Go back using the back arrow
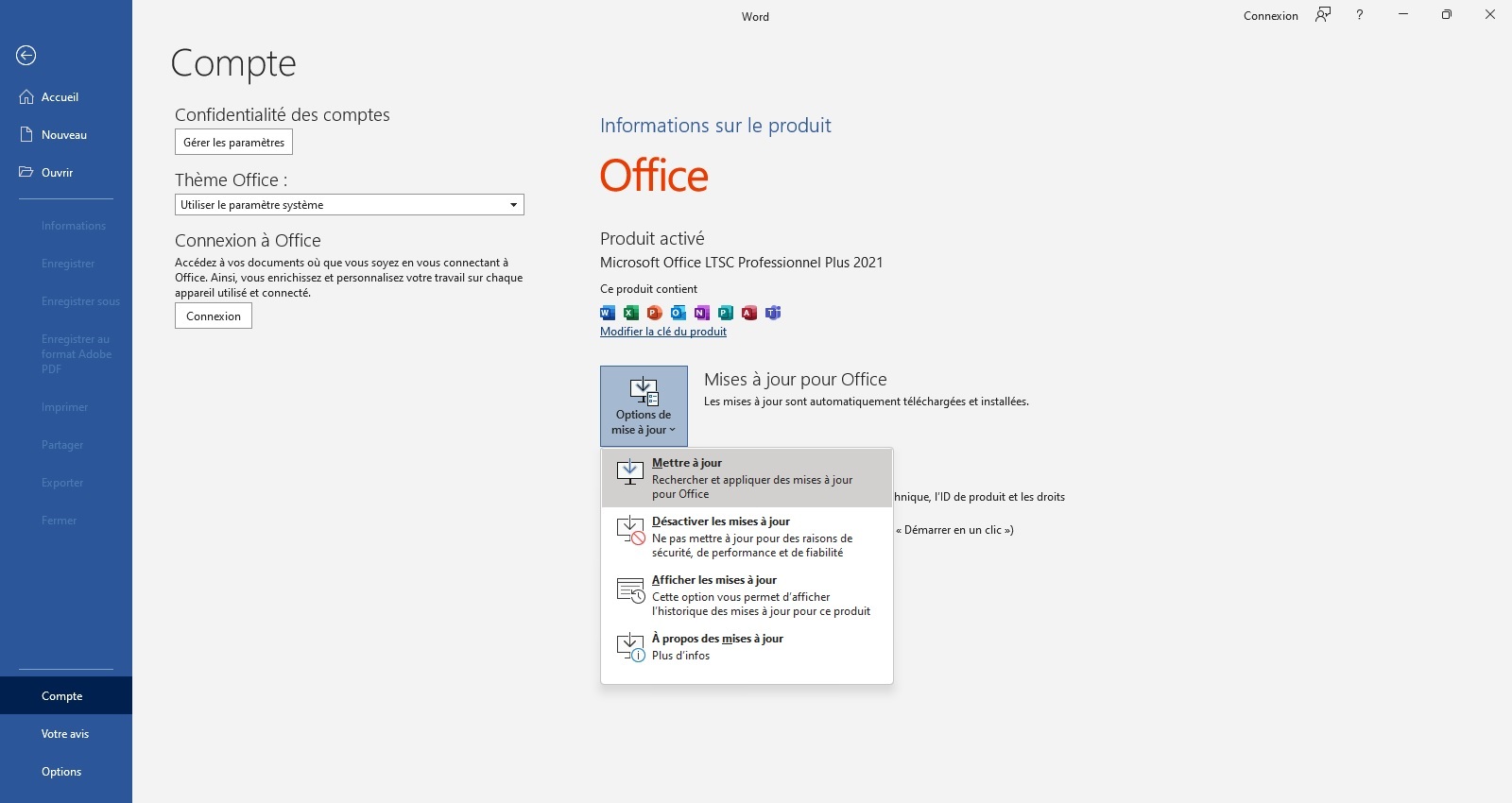This screenshot has height=803, width=1512. [x=26, y=56]
